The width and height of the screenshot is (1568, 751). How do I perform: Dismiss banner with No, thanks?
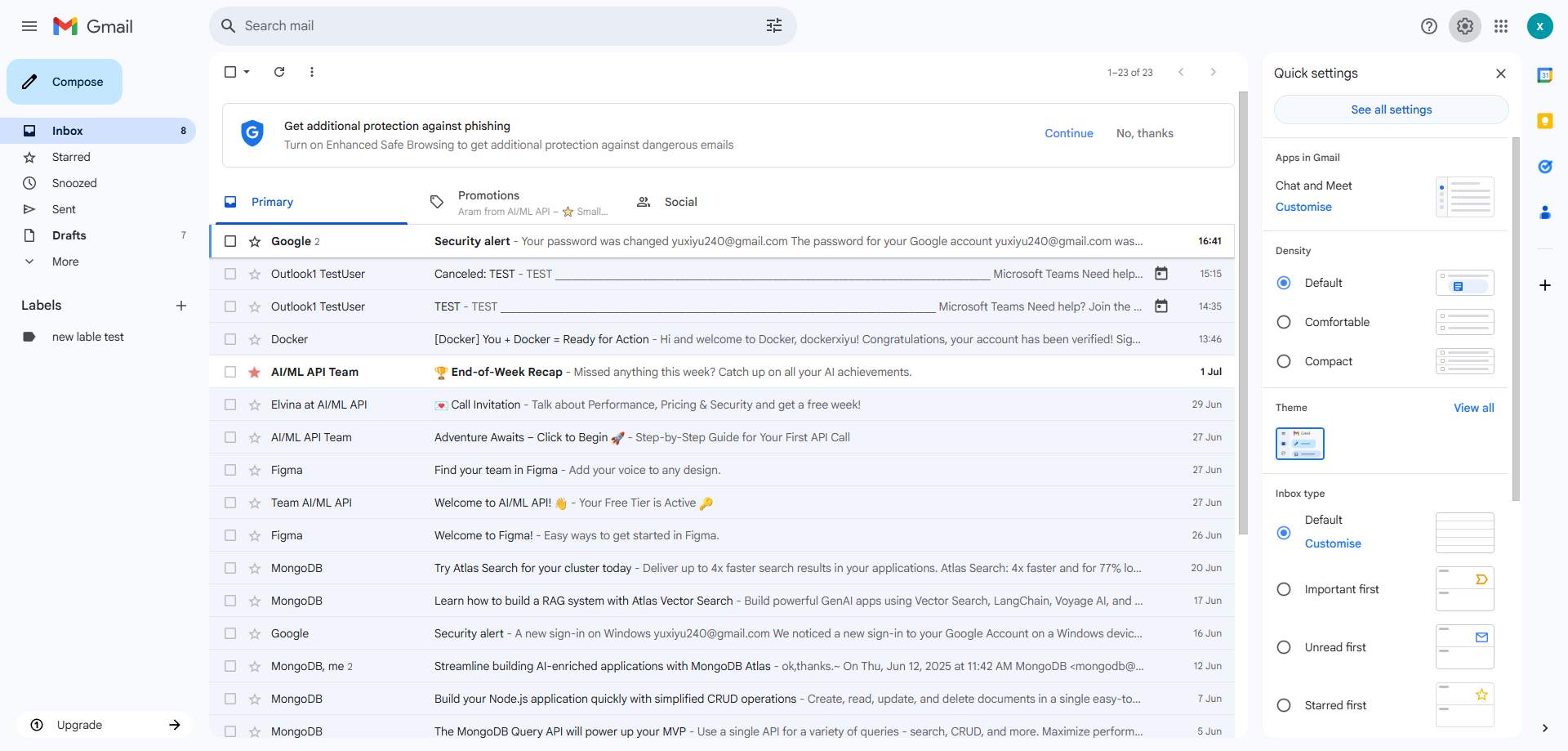pyautogui.click(x=1145, y=133)
